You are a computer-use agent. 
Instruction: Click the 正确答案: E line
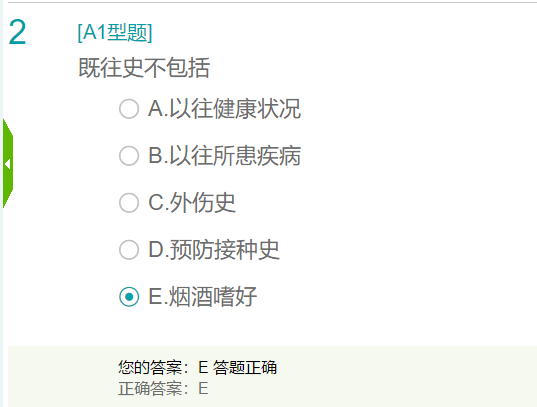(163, 389)
